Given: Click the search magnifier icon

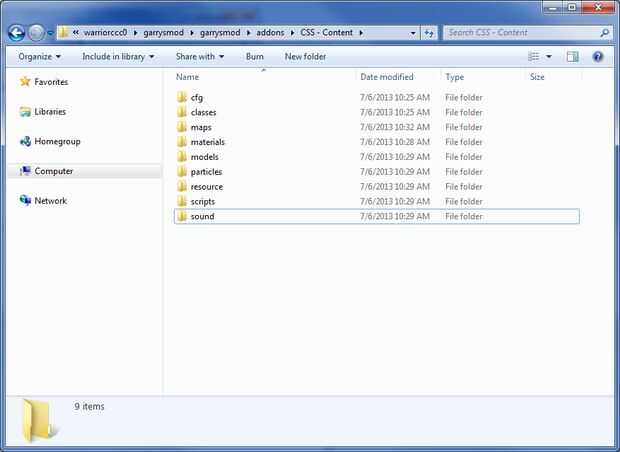Looking at the screenshot, I should point(604,33).
